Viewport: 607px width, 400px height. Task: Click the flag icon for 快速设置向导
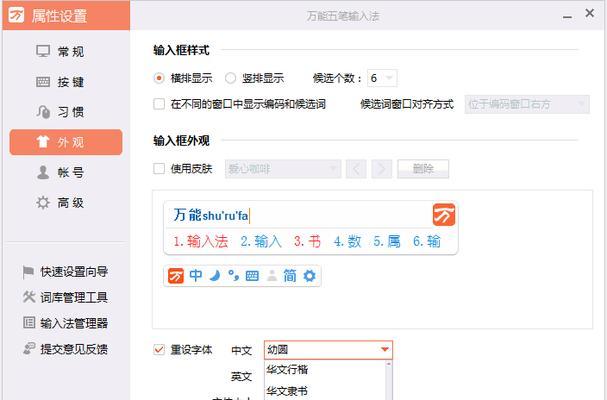[x=28, y=272]
